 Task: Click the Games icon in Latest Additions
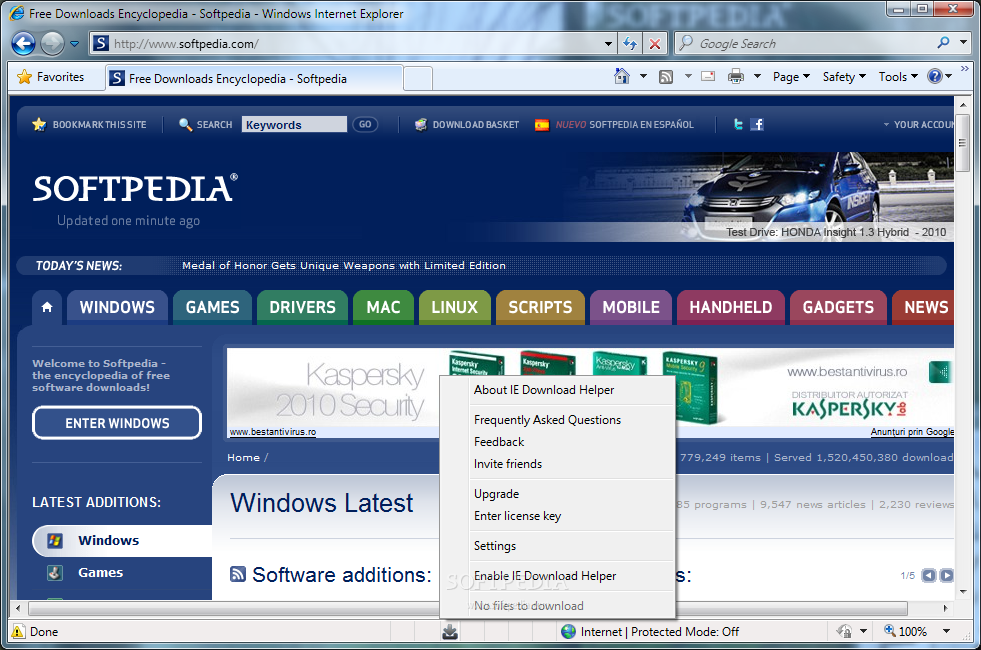pyautogui.click(x=55, y=572)
